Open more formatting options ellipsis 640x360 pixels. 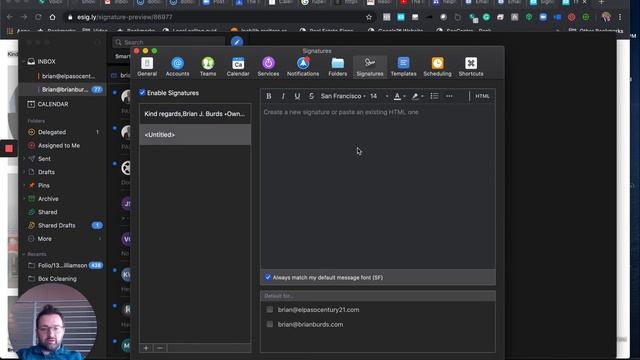(x=449, y=96)
